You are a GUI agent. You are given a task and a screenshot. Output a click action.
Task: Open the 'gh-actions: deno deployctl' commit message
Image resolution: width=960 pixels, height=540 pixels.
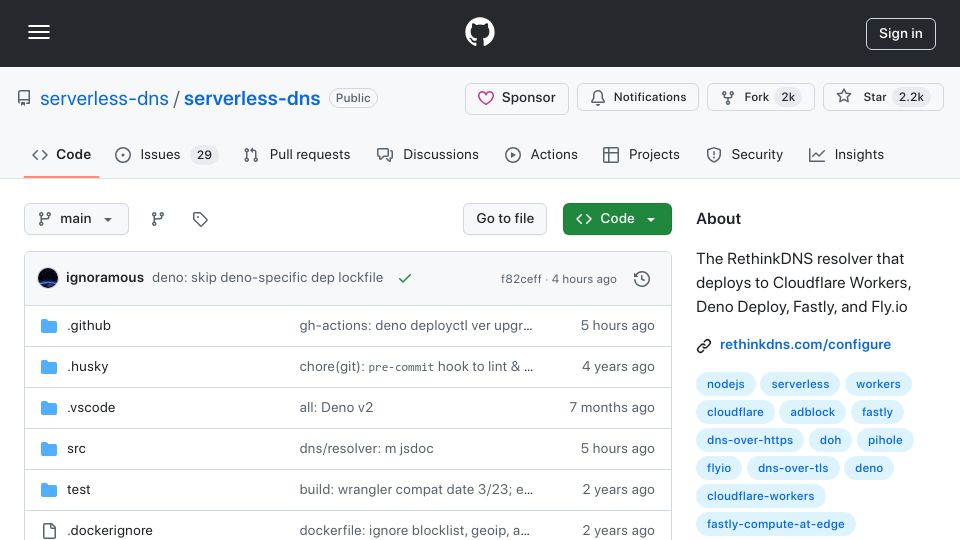416,326
